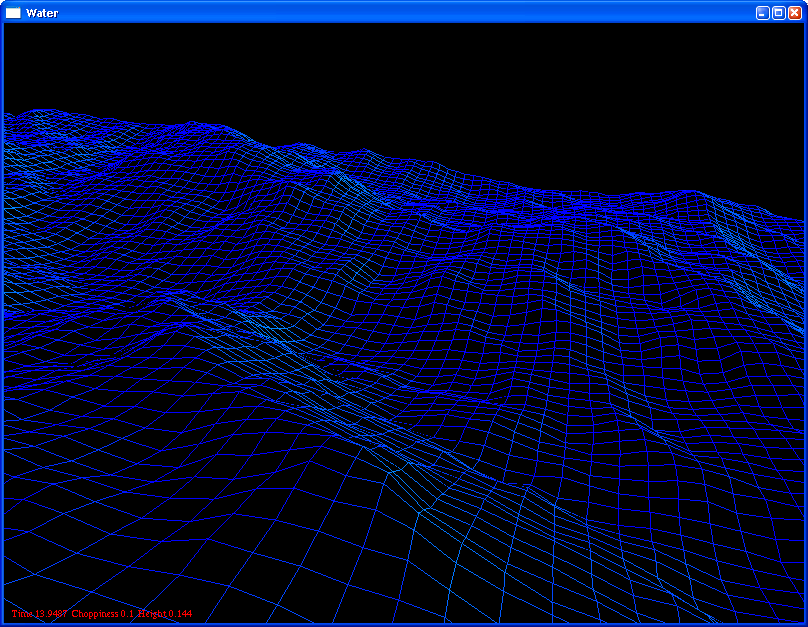The height and width of the screenshot is (627, 808).
Task: Click the red "Choppiness" label
Action: click(x=95, y=613)
